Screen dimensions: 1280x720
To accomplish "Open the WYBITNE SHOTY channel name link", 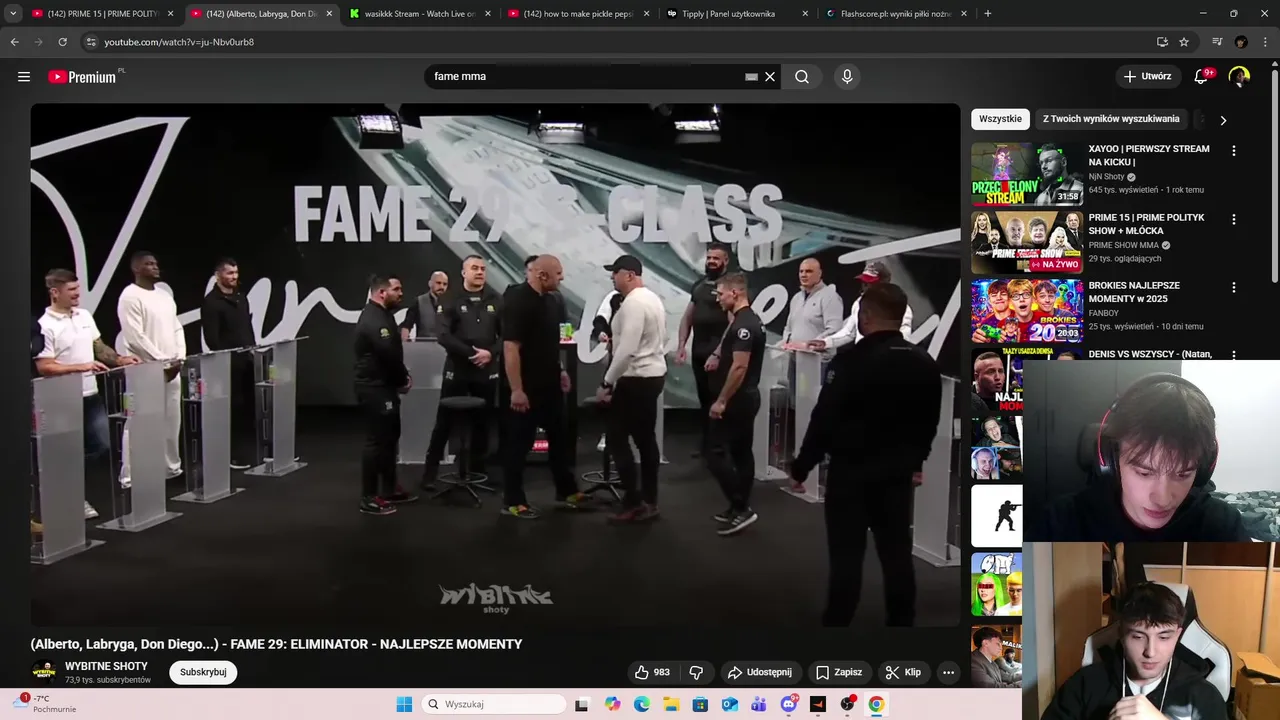I will point(106,666).
